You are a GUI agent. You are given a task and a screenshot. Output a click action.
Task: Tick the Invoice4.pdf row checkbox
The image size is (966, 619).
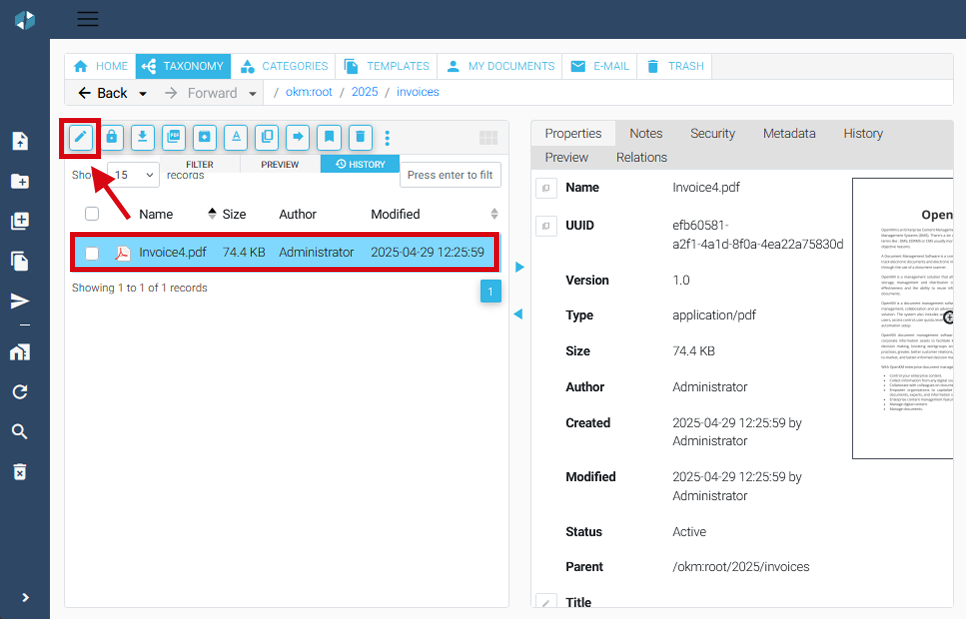tap(92, 253)
